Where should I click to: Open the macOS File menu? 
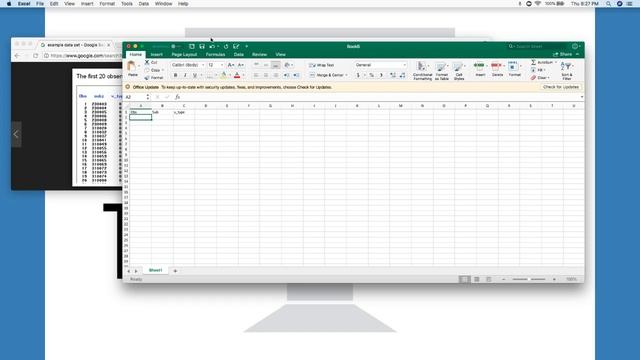[40, 4]
